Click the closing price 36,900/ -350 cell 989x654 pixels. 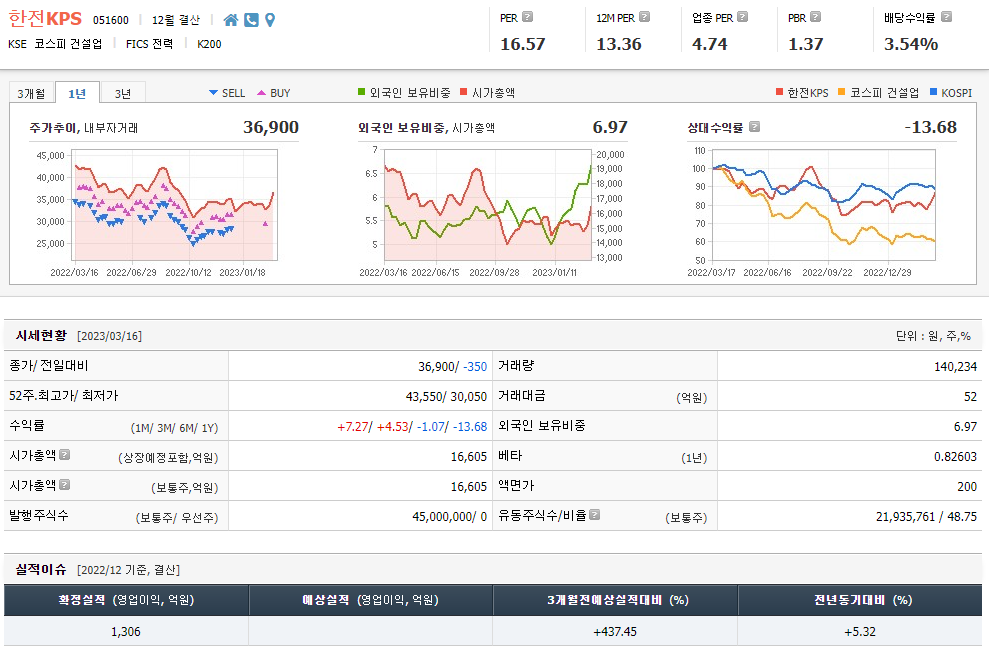[x=360, y=366]
